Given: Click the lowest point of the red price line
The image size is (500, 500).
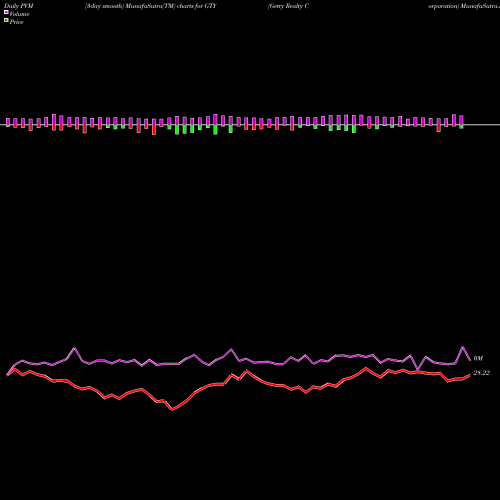Looking at the screenshot, I should coord(172,410).
